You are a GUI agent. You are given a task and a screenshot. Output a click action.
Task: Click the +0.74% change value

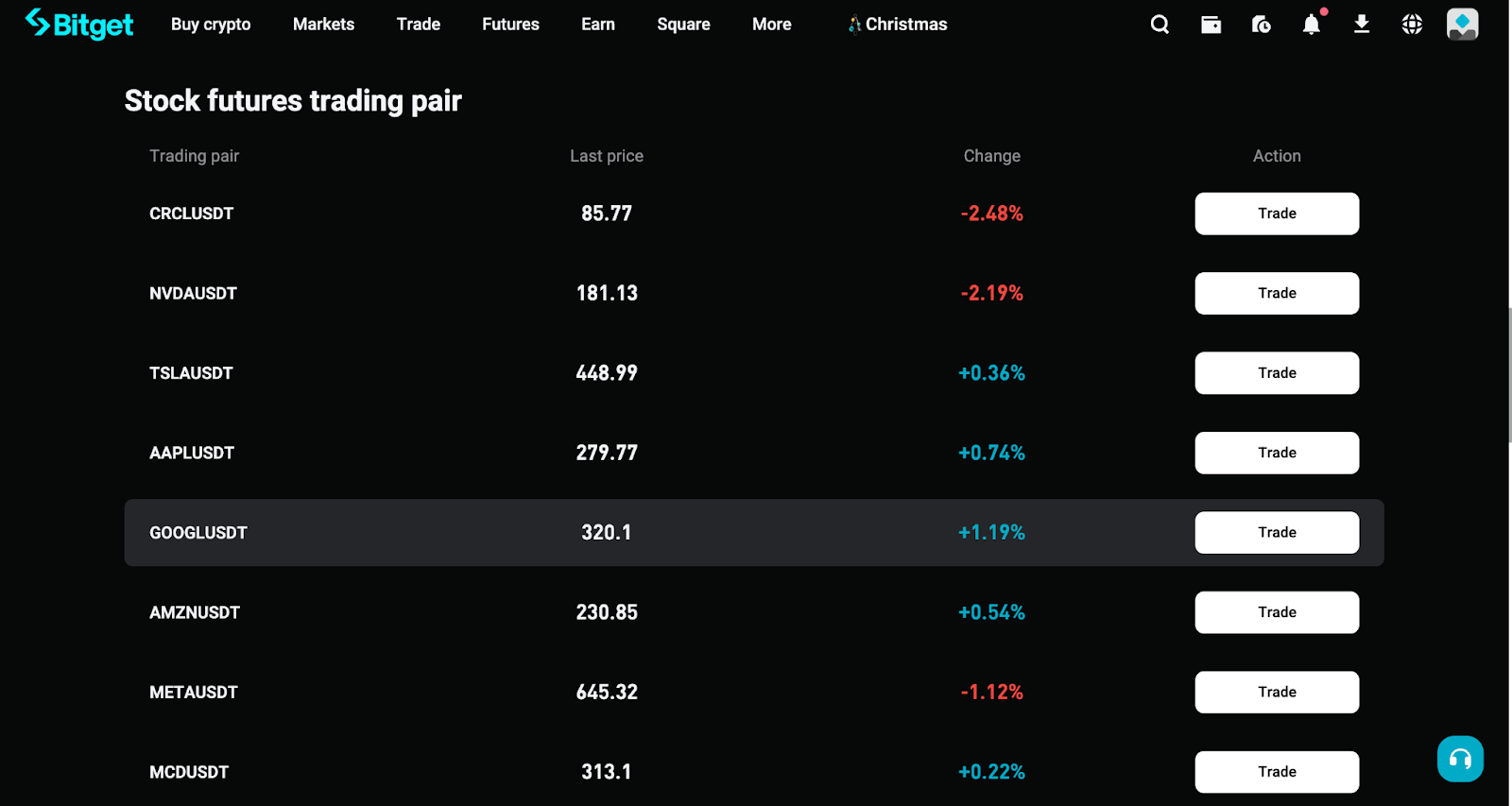991,453
